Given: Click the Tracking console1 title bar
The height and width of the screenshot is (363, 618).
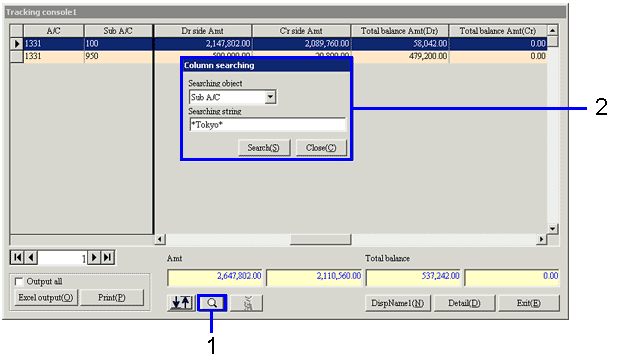Looking at the screenshot, I should coord(285,12).
